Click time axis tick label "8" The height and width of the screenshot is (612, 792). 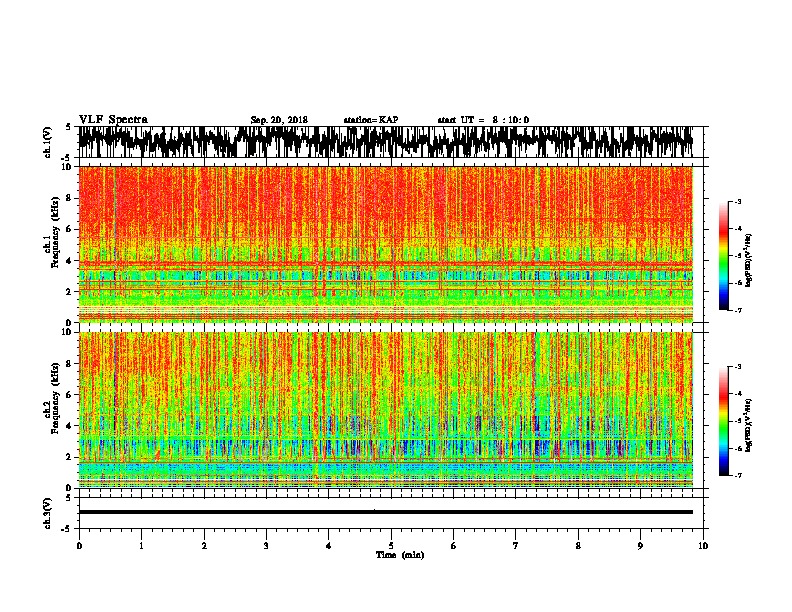[x=578, y=546]
